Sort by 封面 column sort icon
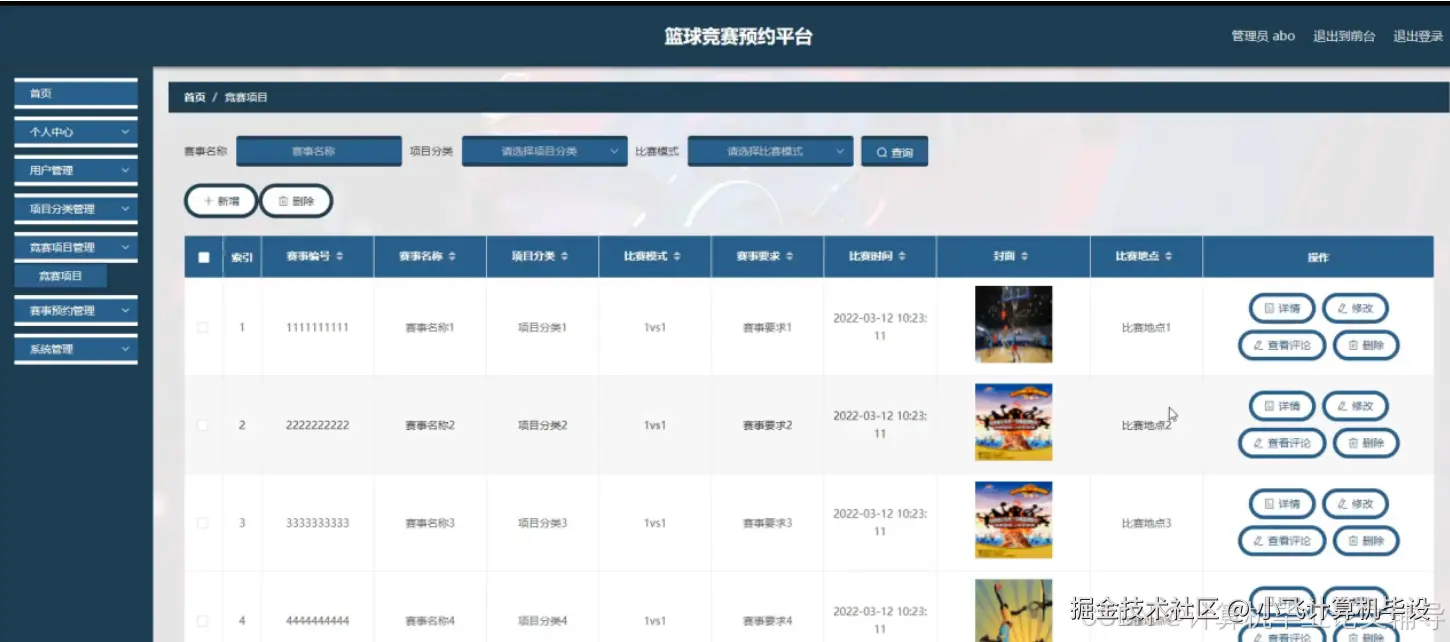This screenshot has width=1450, height=642. point(1025,257)
